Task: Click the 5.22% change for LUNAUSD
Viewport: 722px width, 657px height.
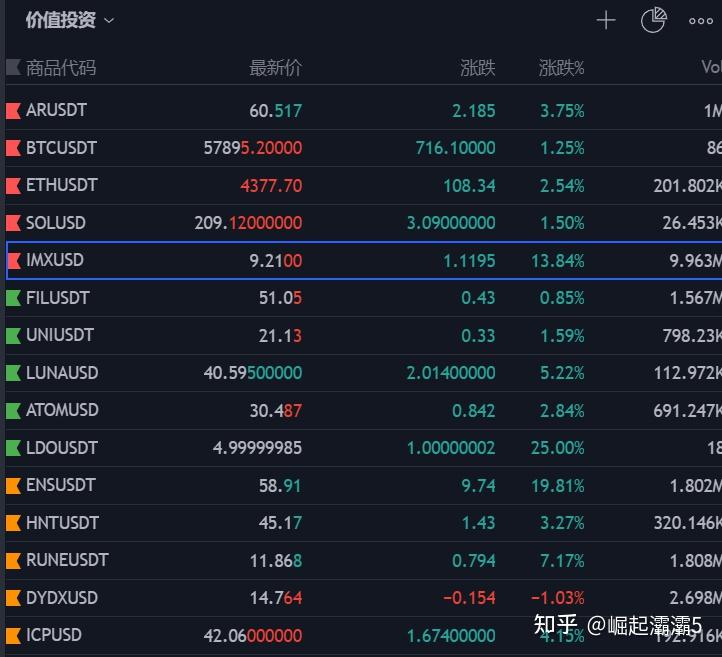Action: point(562,373)
